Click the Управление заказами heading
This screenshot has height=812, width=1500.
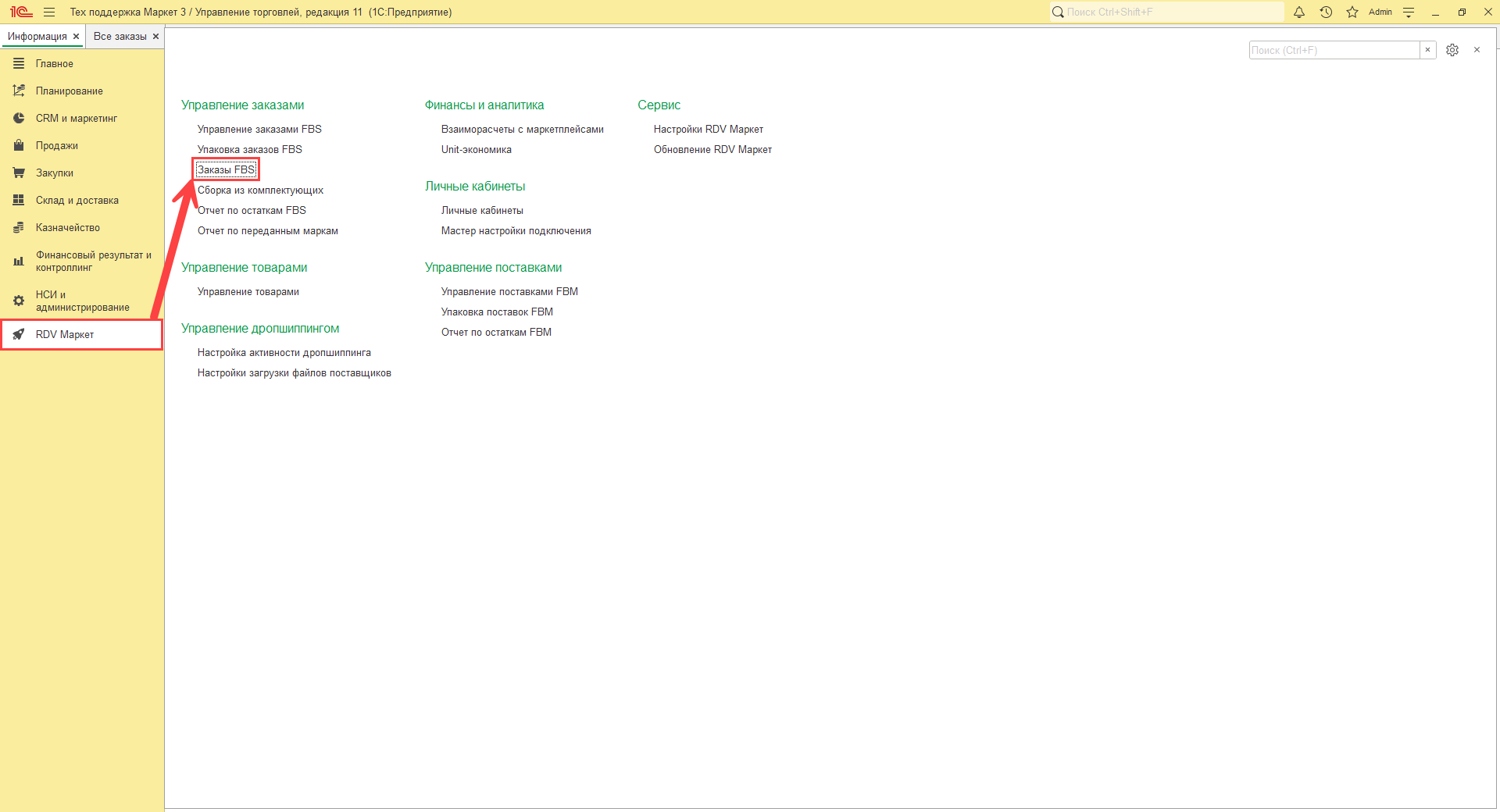point(243,105)
